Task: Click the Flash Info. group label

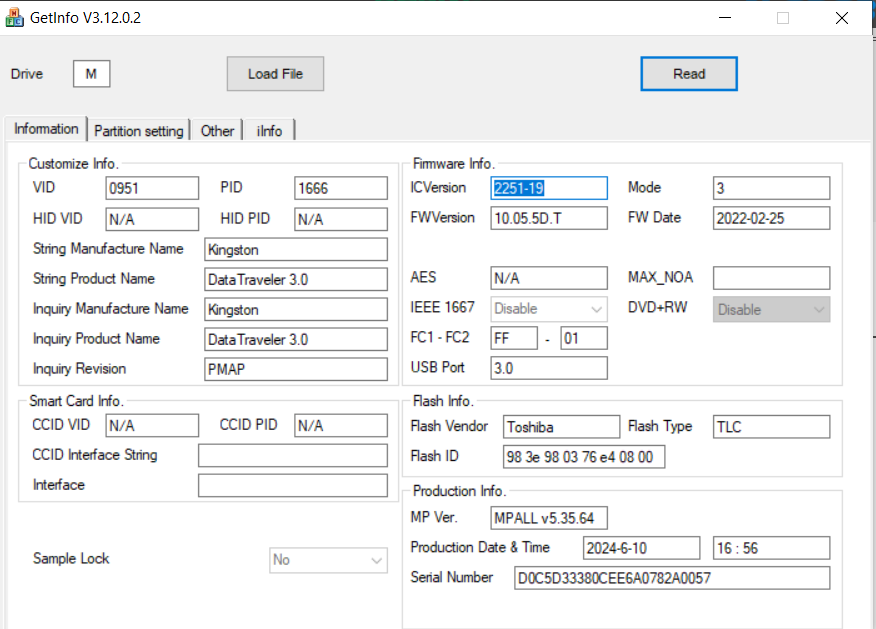Action: pyautogui.click(x=443, y=401)
